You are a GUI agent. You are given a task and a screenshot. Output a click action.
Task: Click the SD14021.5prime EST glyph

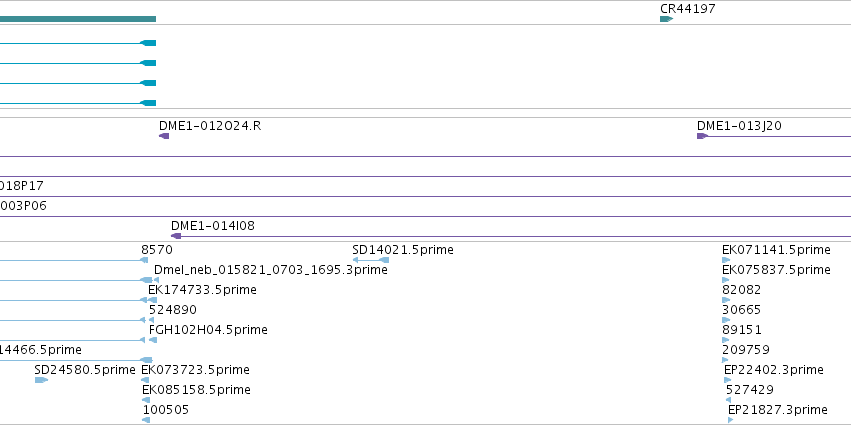371,260
